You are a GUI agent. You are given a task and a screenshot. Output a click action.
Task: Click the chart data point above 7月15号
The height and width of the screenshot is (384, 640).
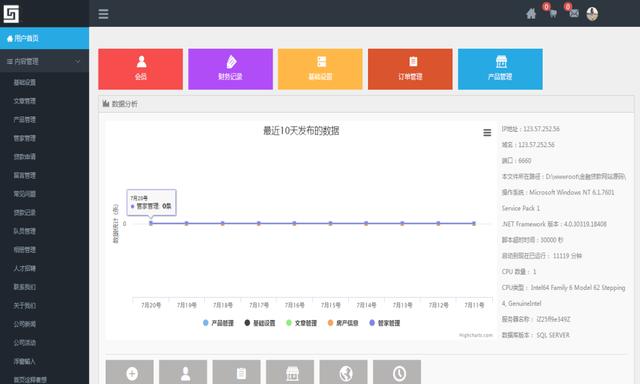(x=330, y=223)
